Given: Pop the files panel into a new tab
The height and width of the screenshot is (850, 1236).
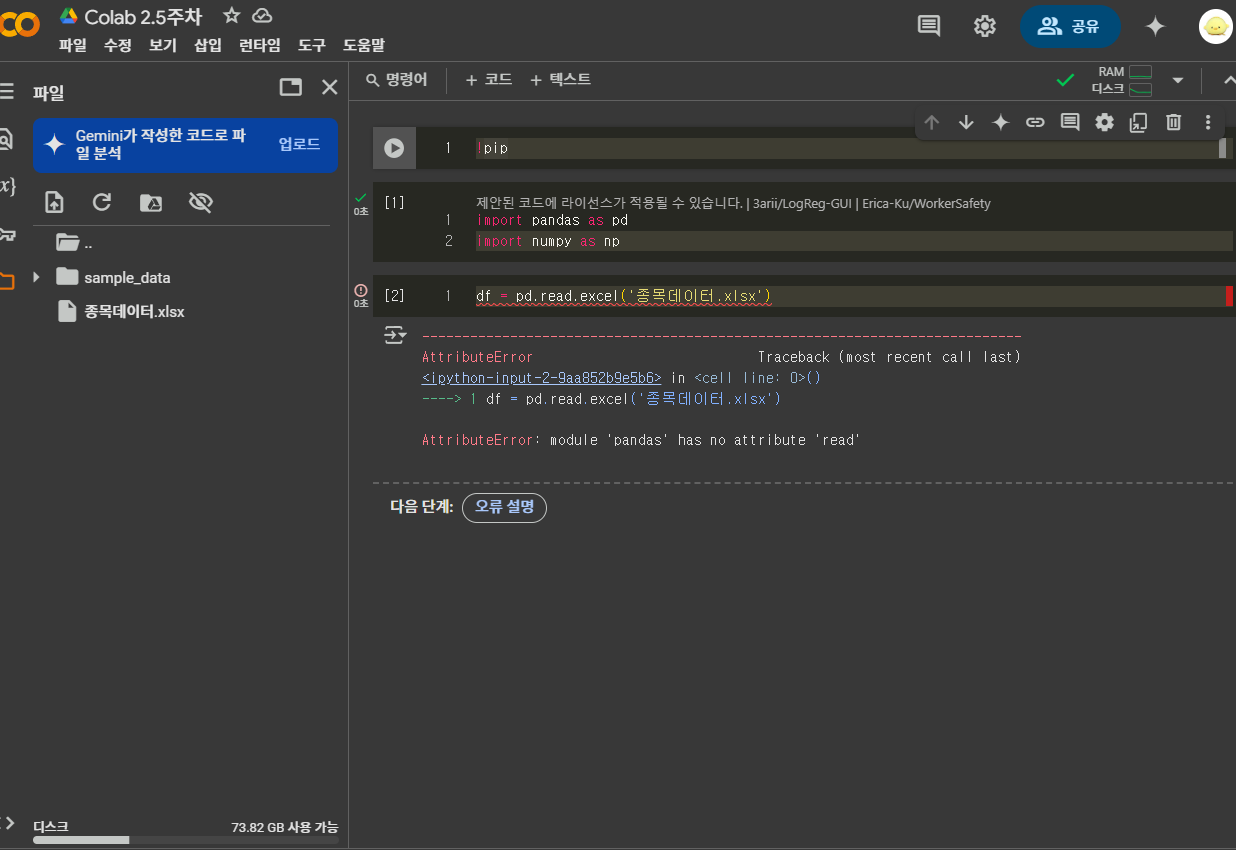Looking at the screenshot, I should pyautogui.click(x=291, y=87).
